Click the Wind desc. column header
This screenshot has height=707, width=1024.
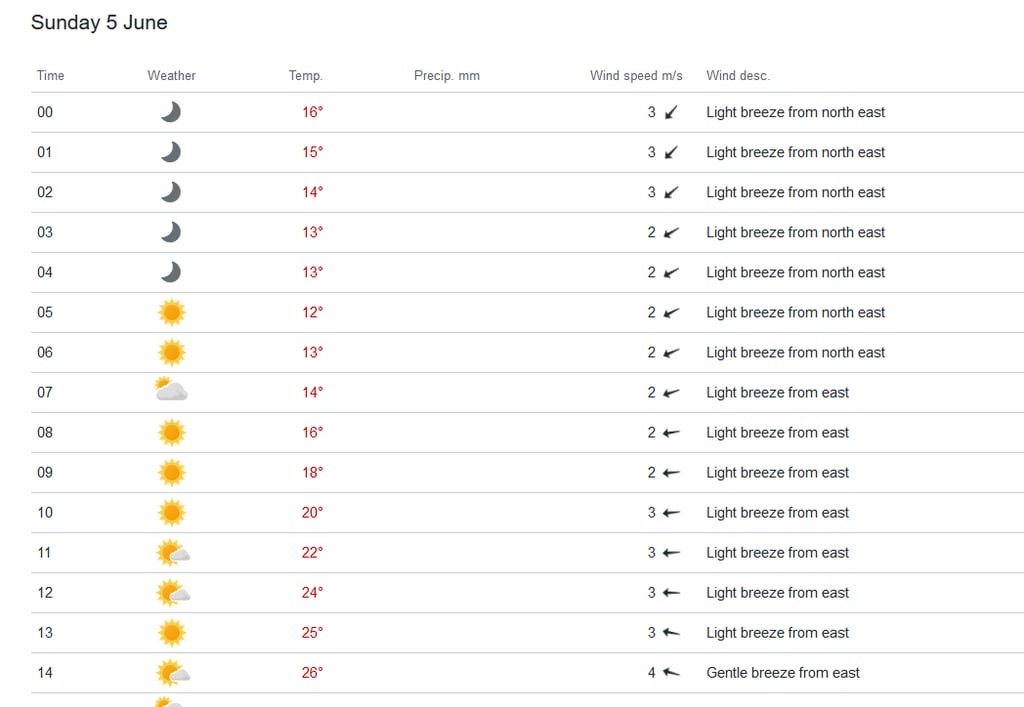click(737, 75)
